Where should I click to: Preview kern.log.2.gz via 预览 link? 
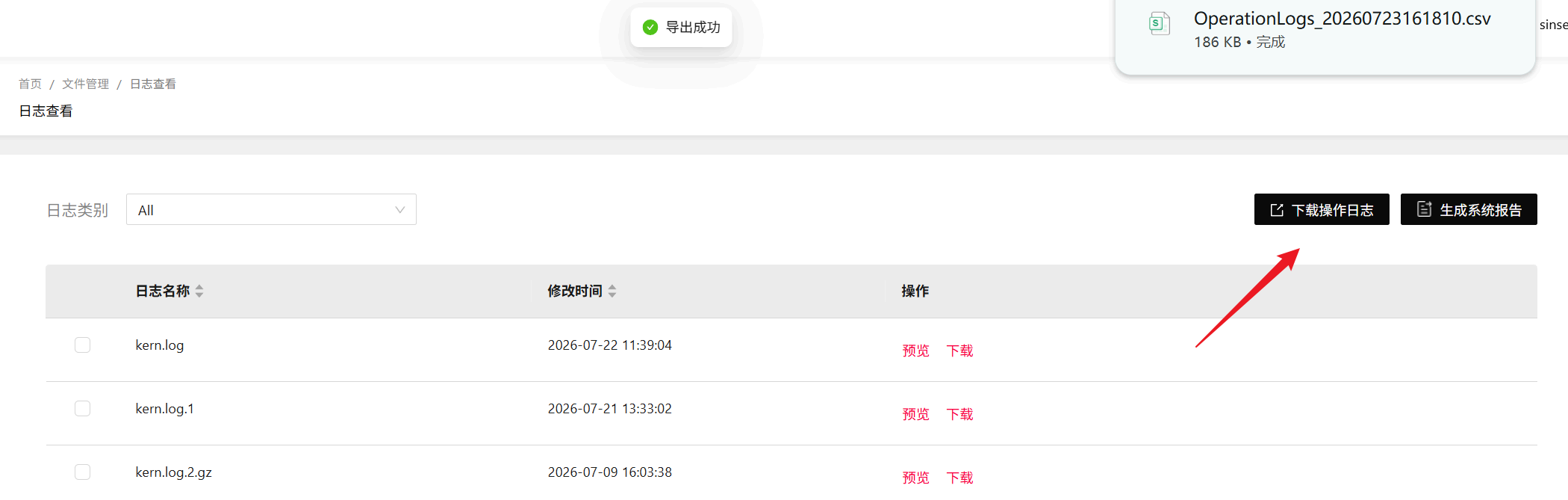915,478
